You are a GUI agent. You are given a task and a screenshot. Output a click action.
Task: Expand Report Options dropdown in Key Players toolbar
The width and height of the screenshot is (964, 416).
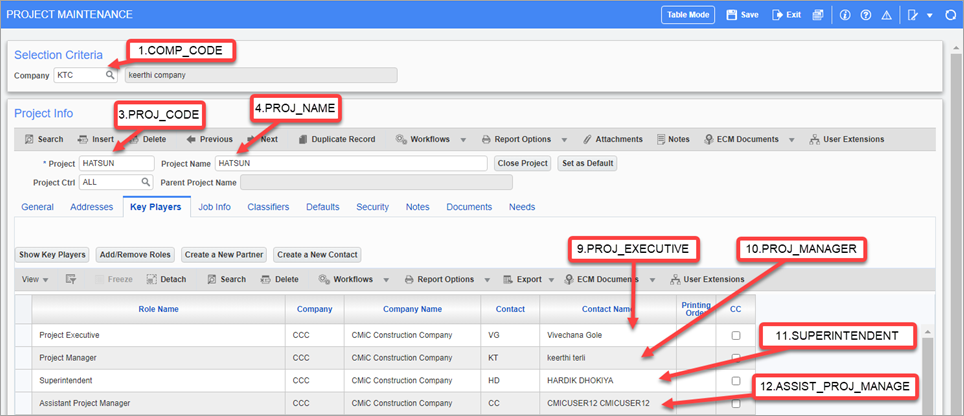(x=487, y=280)
